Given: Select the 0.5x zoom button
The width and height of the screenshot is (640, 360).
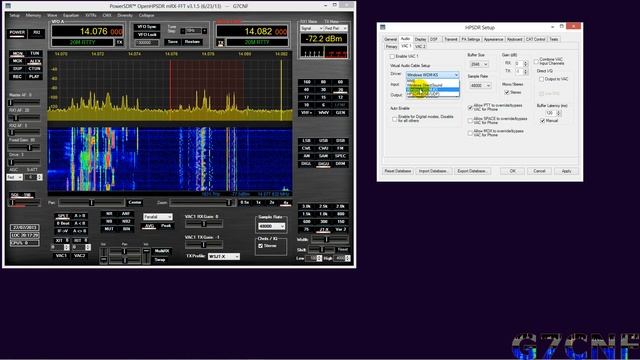Looking at the screenshot, I should 244,202.
